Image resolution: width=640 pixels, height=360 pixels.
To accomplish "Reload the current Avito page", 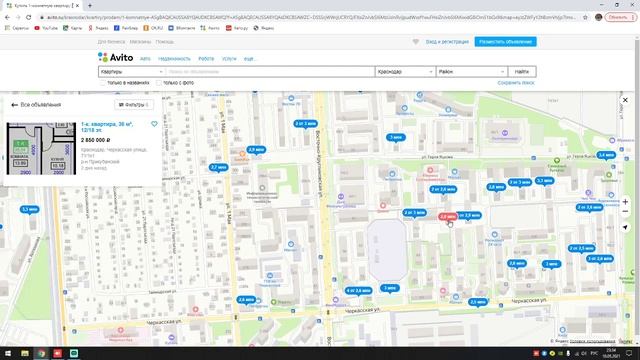I will click(x=29, y=17).
